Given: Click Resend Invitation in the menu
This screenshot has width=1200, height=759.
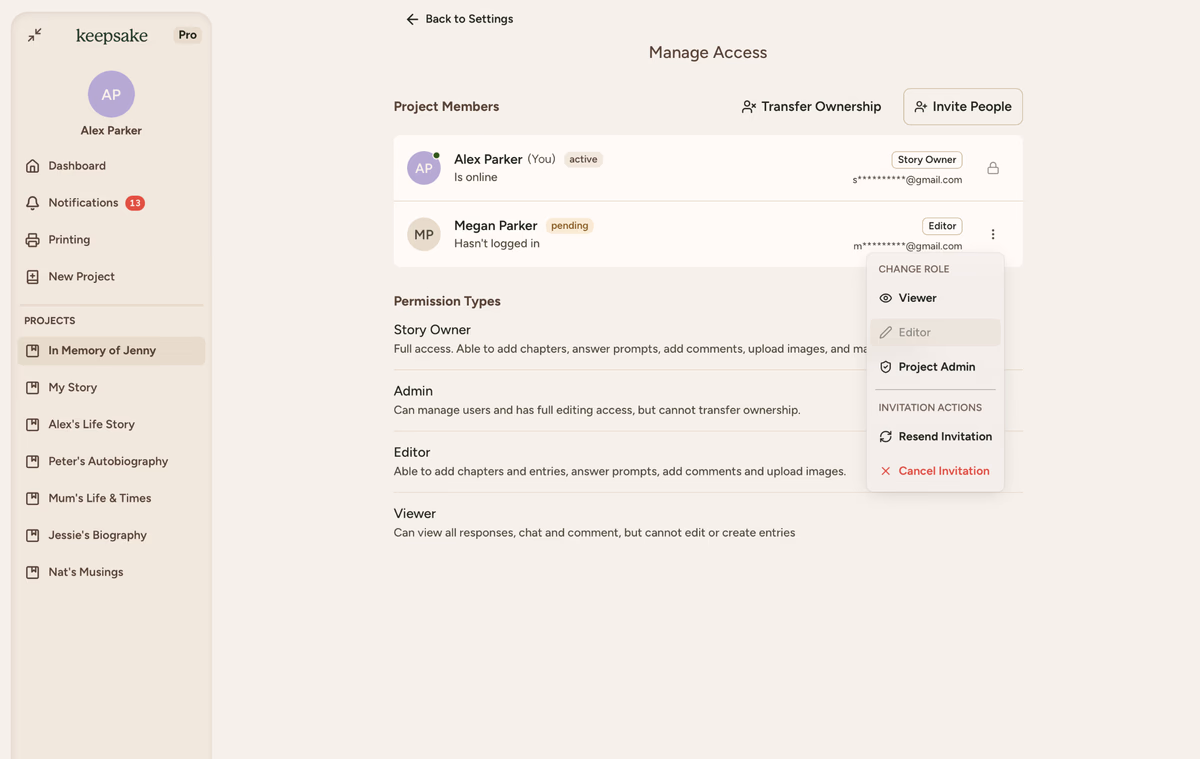Looking at the screenshot, I should coord(944,437).
